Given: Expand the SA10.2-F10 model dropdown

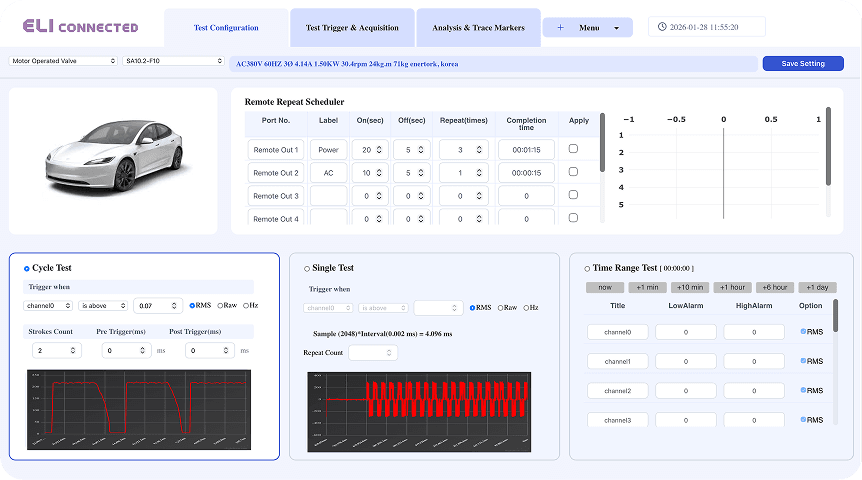Looking at the screenshot, I should [173, 61].
